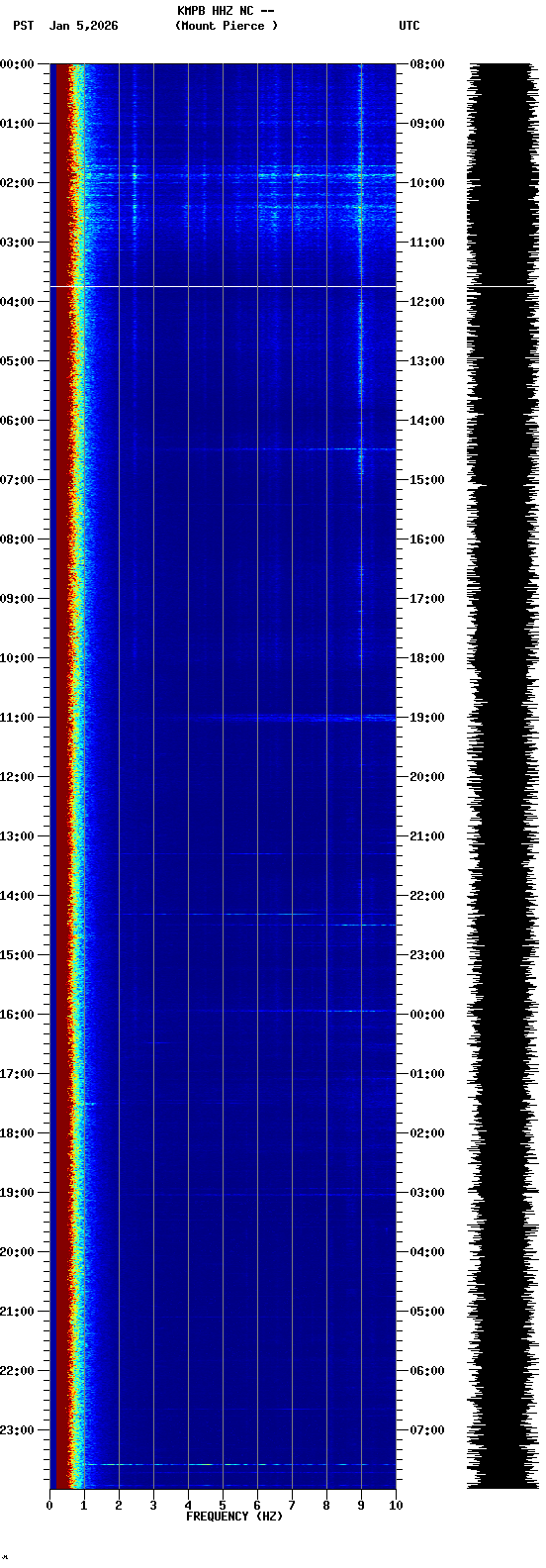Click the 14:00 PST left-axis label

(x=18, y=896)
